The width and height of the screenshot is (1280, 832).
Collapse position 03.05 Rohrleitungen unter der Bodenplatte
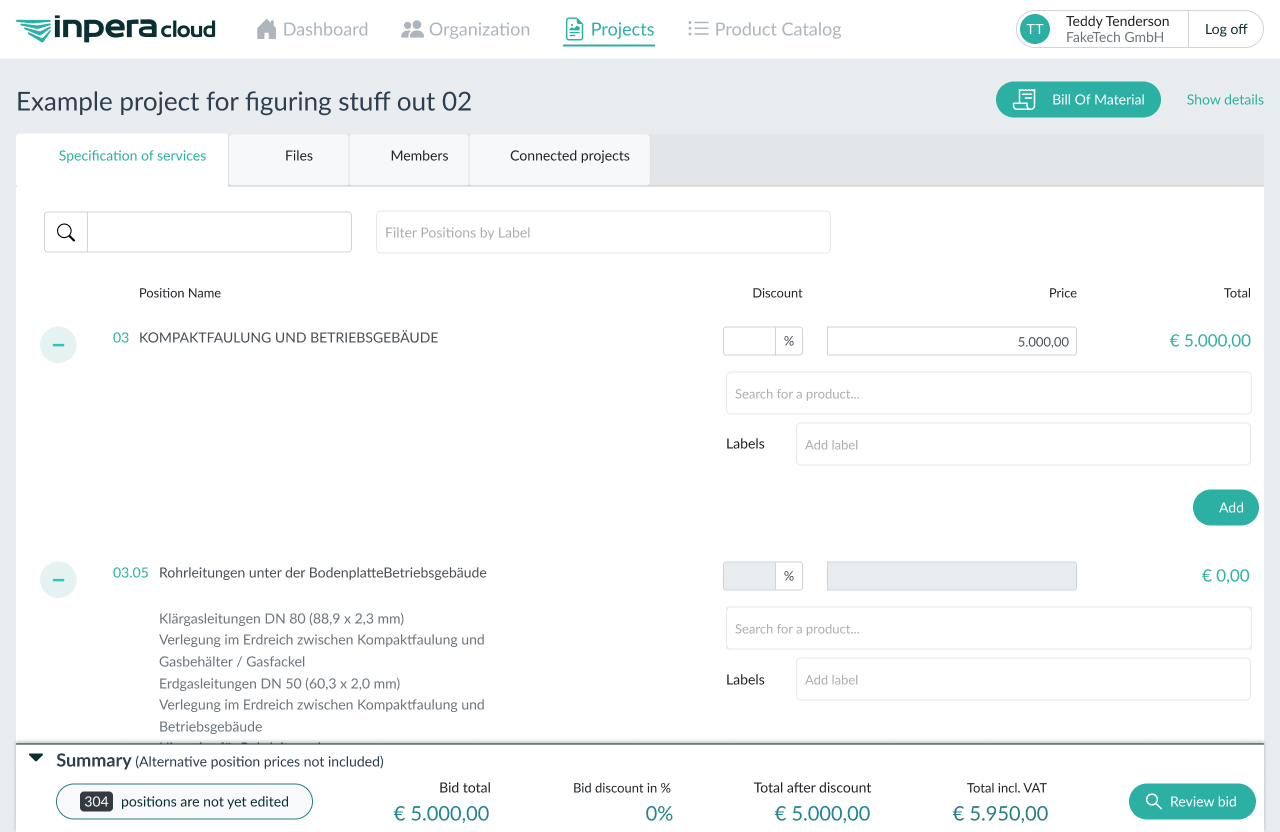tap(58, 579)
